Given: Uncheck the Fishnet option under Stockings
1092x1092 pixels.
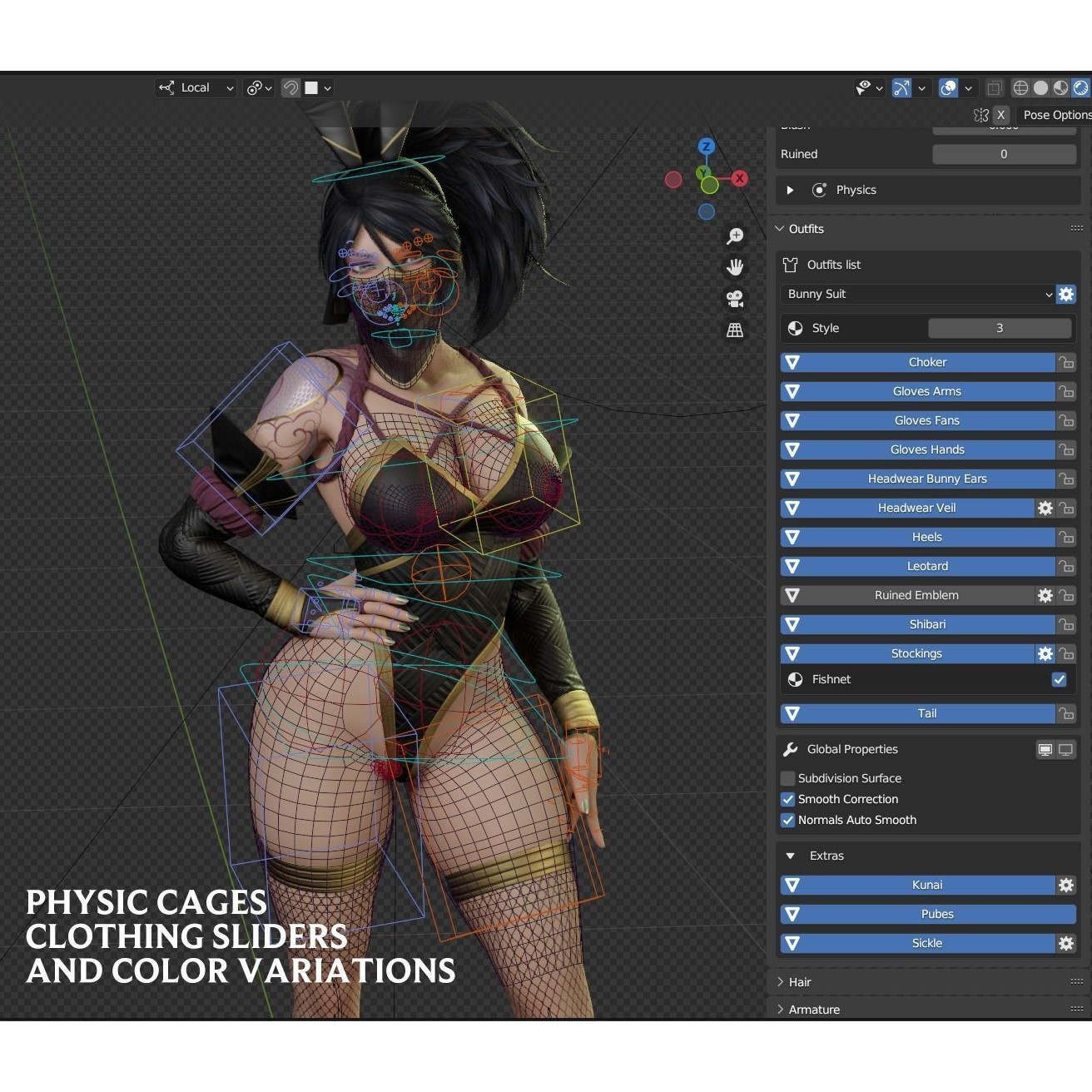Looking at the screenshot, I should 1059,679.
